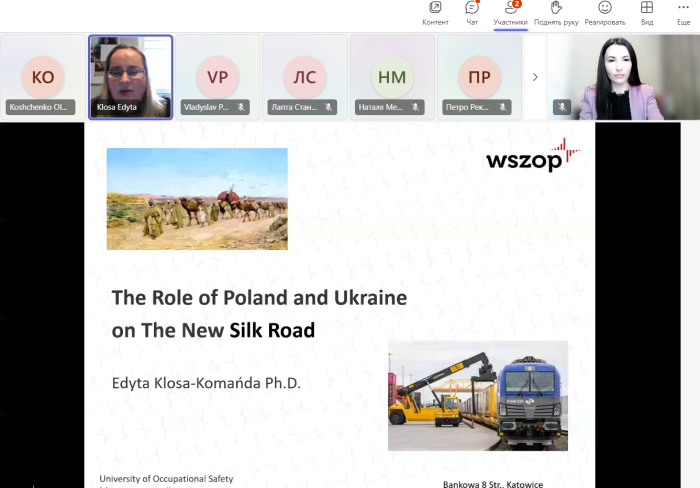The image size is (700, 488).
Task: Open Реагировать reactions menu
Action: click(605, 13)
